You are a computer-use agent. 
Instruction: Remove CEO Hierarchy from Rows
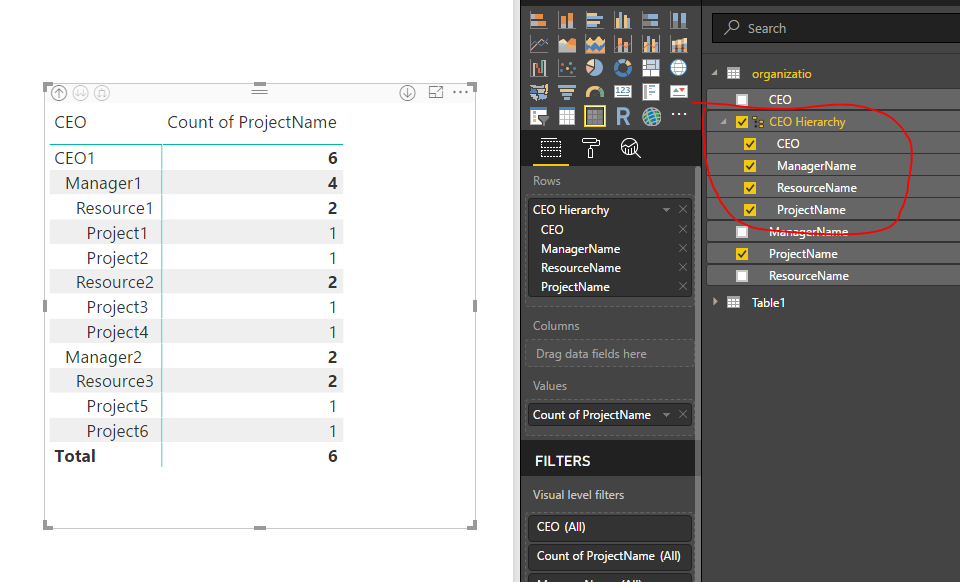point(683,209)
